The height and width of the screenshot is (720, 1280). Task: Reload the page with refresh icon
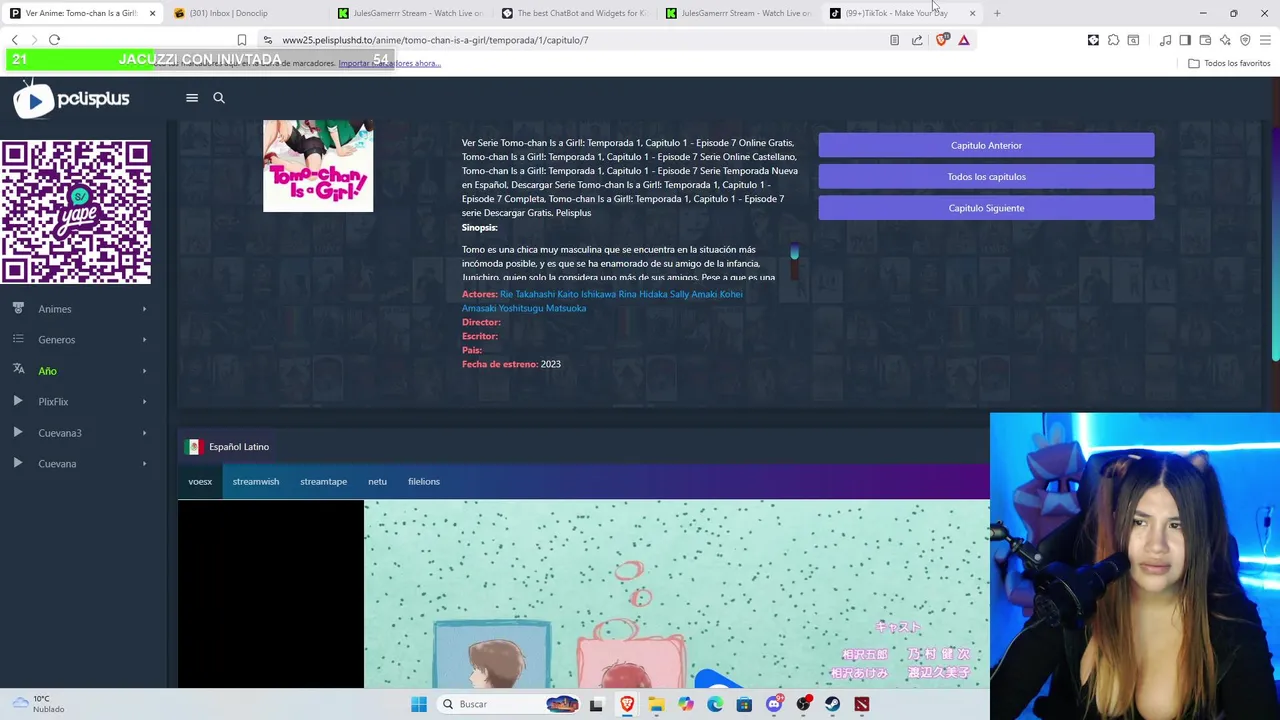[x=54, y=40]
